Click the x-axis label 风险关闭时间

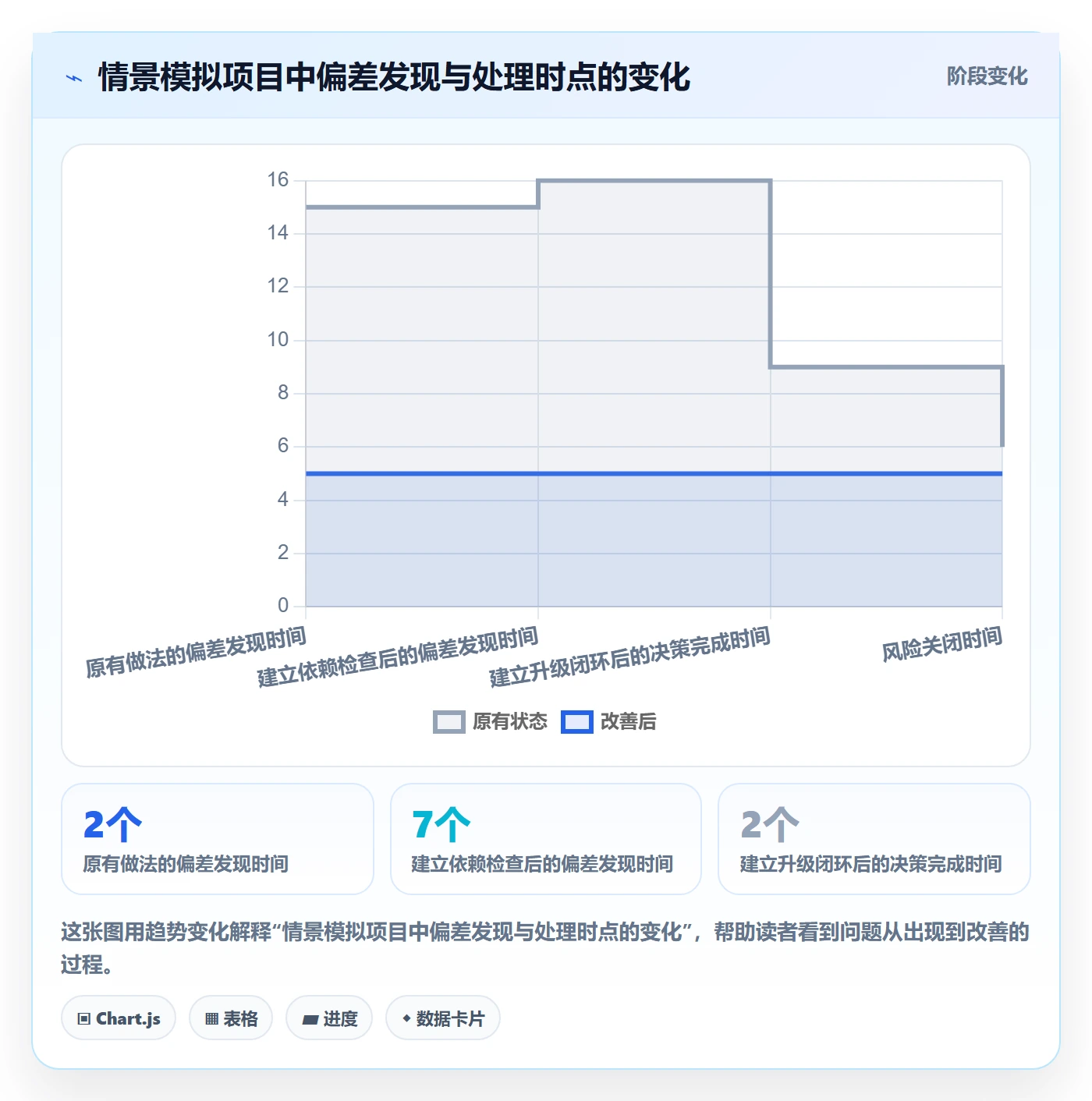pos(942,645)
